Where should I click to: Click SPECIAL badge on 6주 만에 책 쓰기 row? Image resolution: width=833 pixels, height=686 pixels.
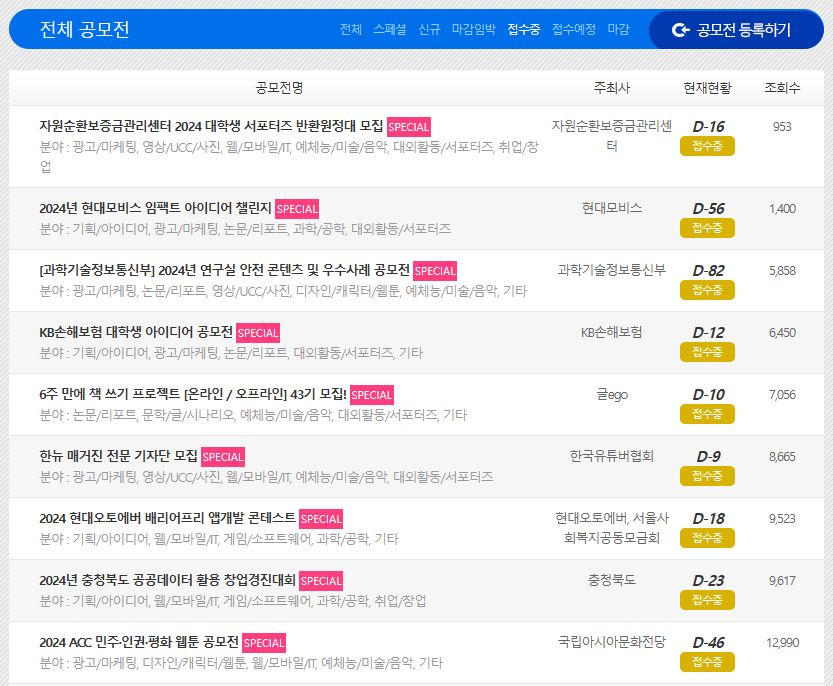pos(371,395)
